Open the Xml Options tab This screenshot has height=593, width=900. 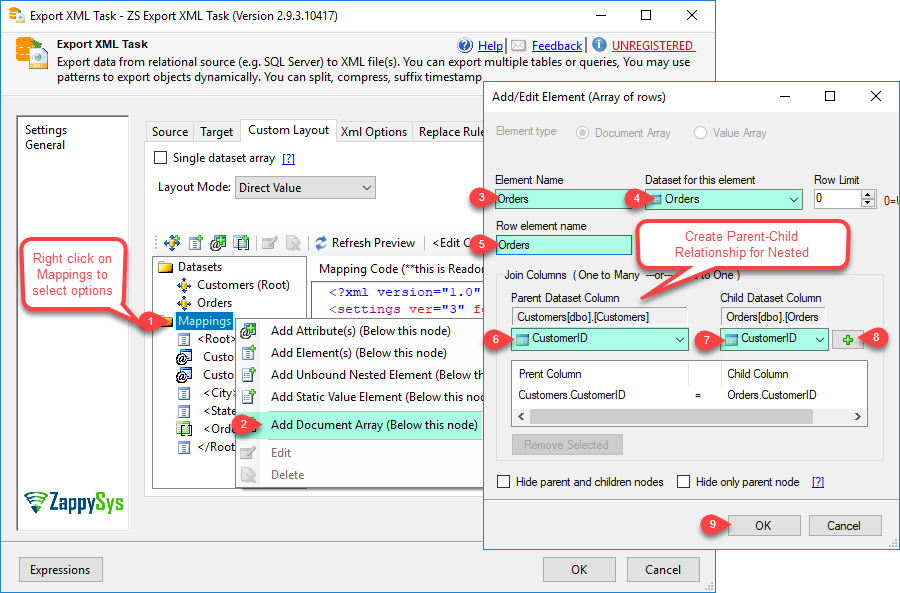pyautogui.click(x=374, y=131)
